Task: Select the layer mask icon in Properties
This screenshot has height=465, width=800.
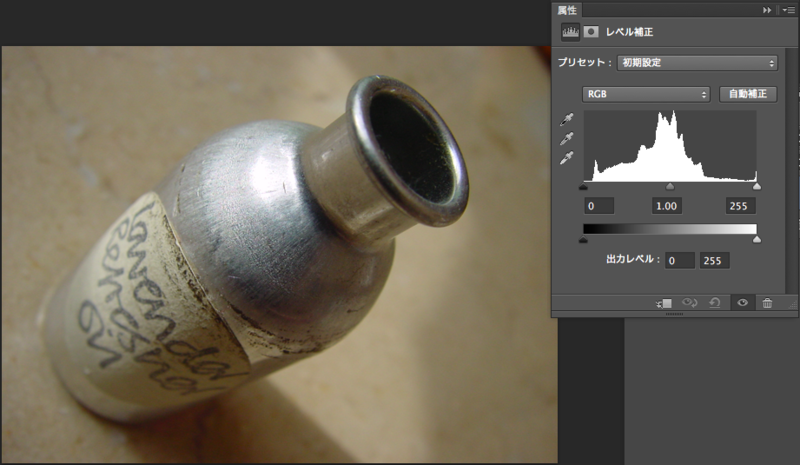Action: (591, 32)
